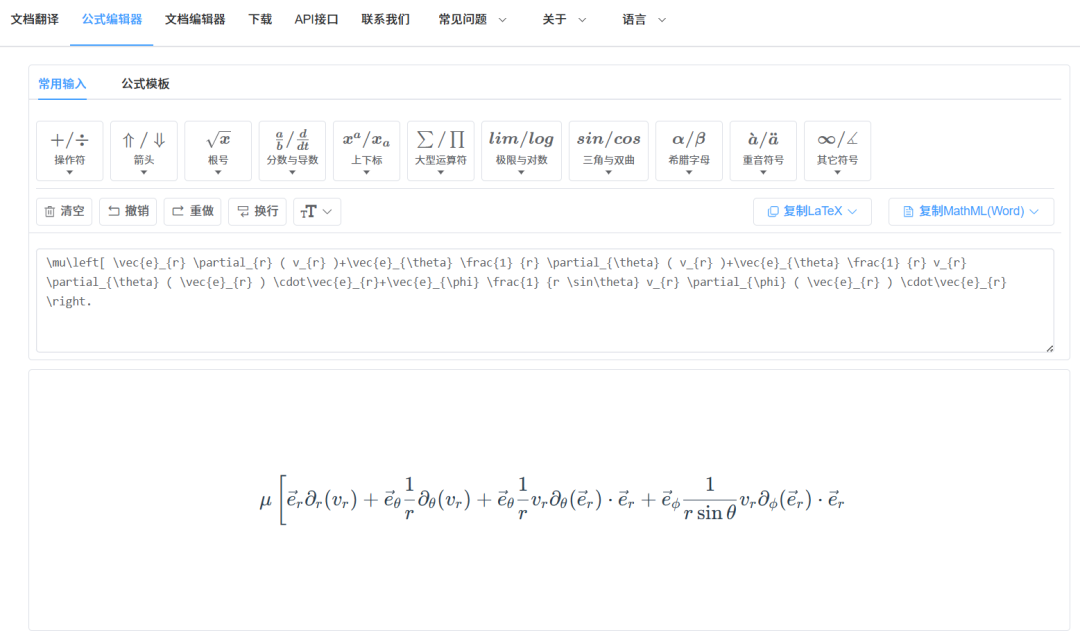Open the 上下标 superscript/subscript group

tap(366, 151)
